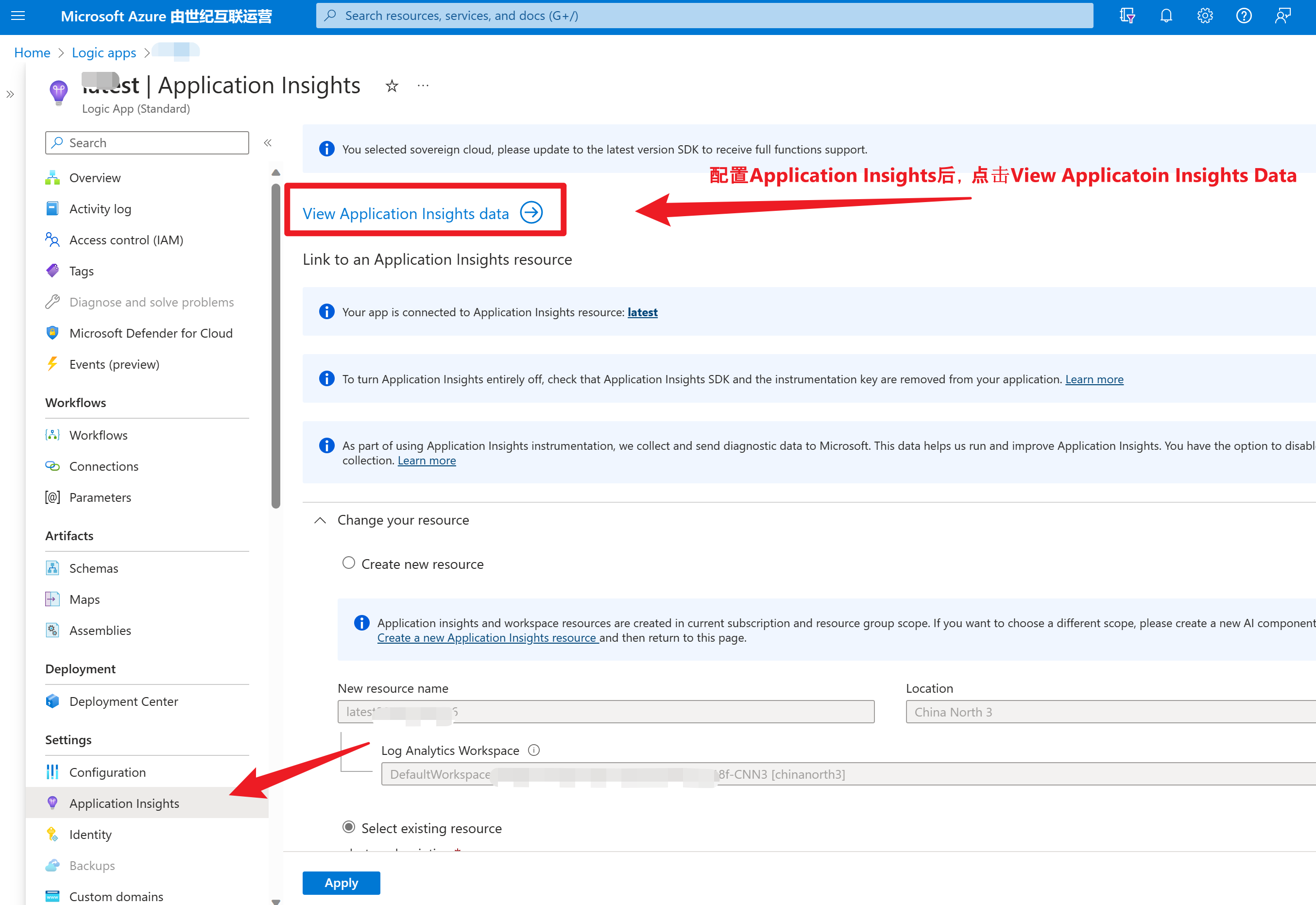Go to Workflows in the sidebar

point(98,435)
